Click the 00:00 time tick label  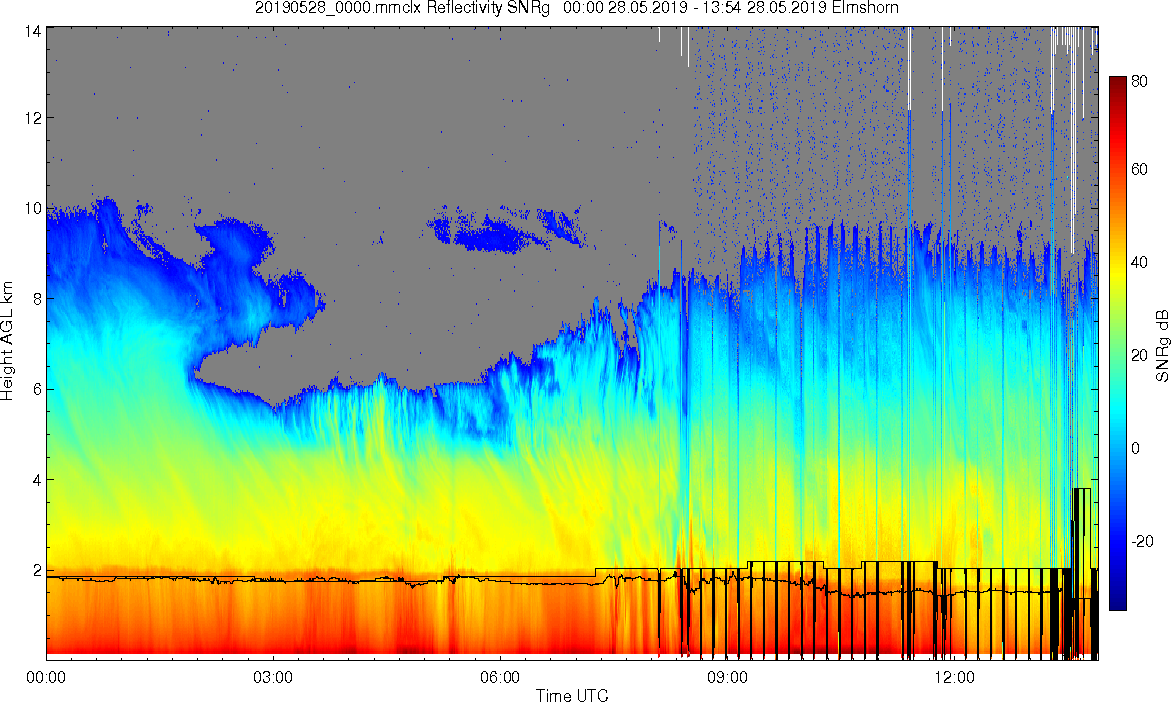click(46, 678)
